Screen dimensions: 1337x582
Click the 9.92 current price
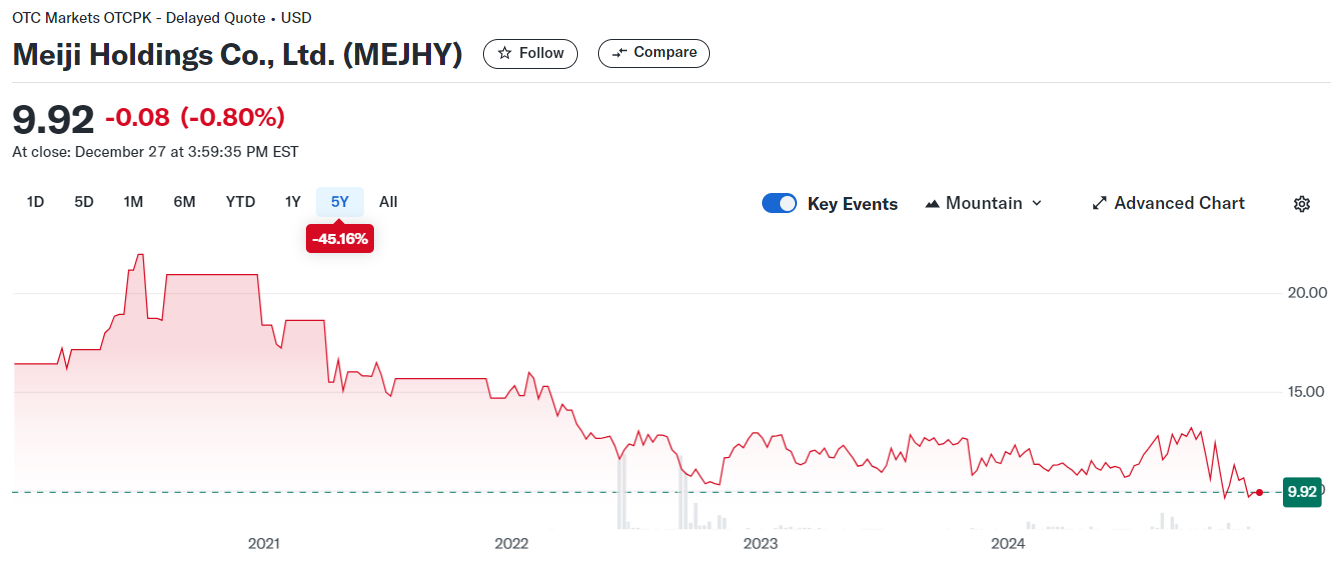pyautogui.click(x=53, y=119)
